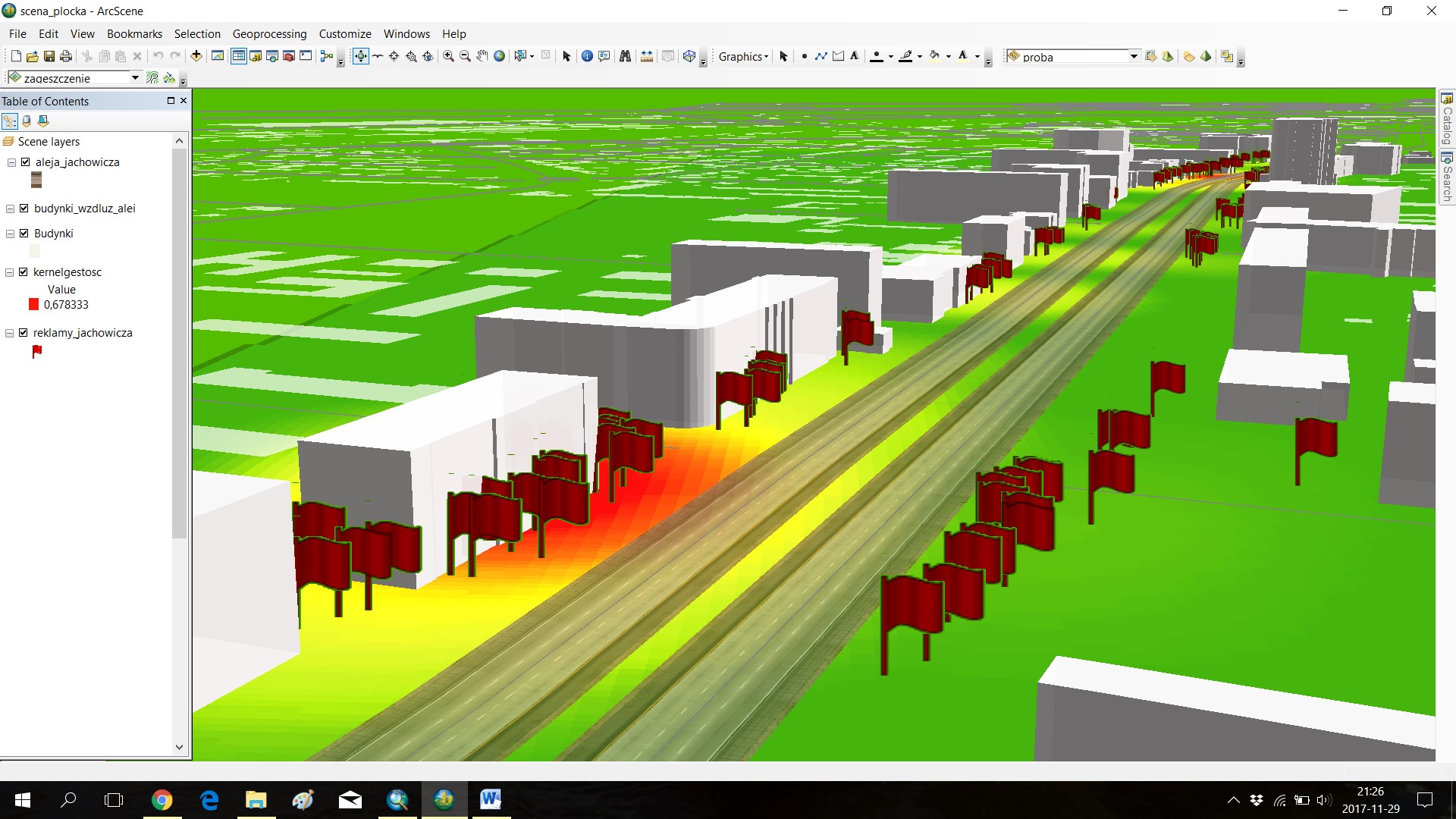Click the Add Data plus icon
1456x819 pixels.
pos(196,56)
